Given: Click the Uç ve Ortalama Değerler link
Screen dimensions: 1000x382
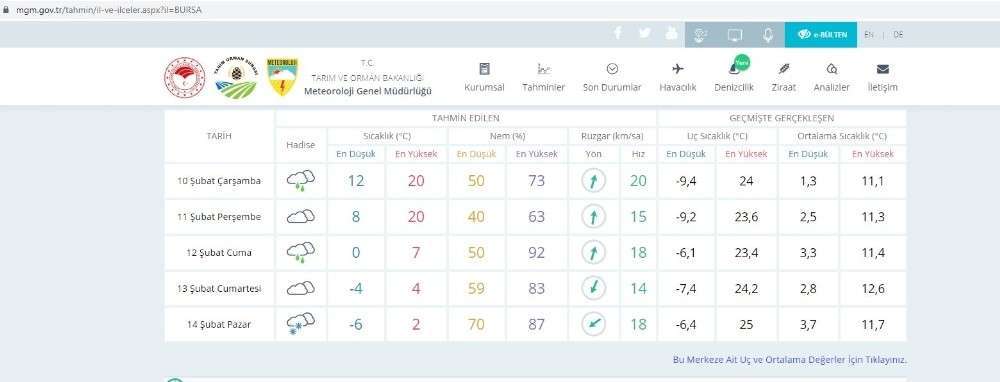Looking at the screenshot, I should coord(790,360).
